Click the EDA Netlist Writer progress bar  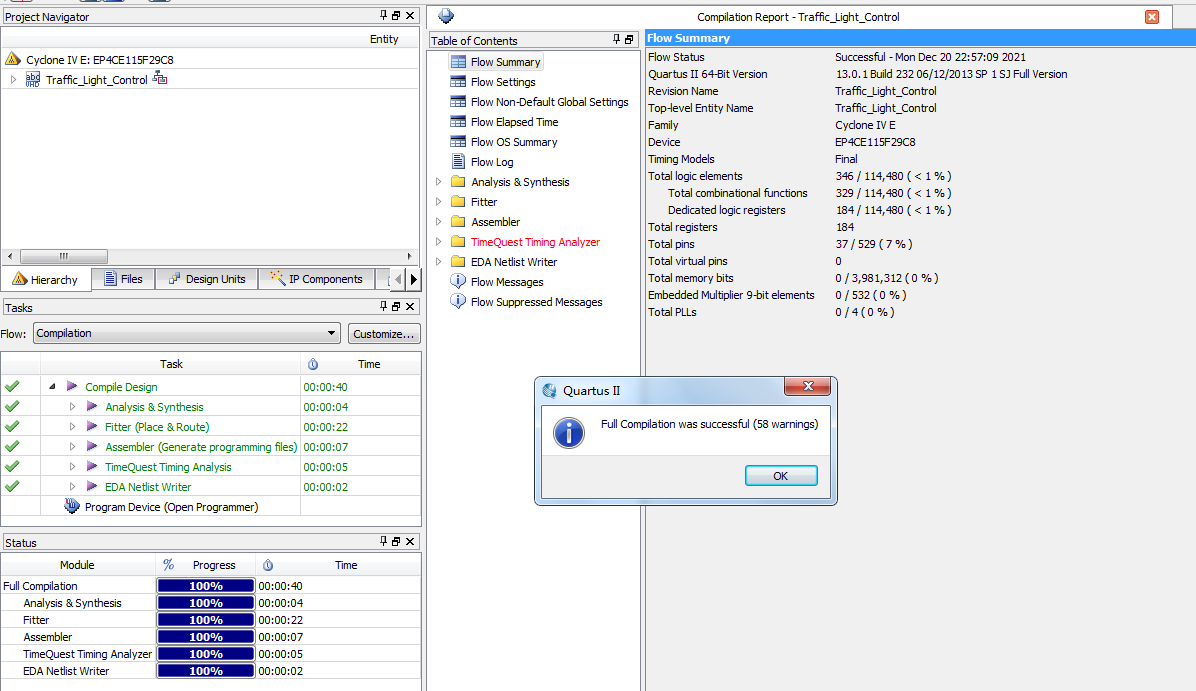pyautogui.click(x=206, y=671)
